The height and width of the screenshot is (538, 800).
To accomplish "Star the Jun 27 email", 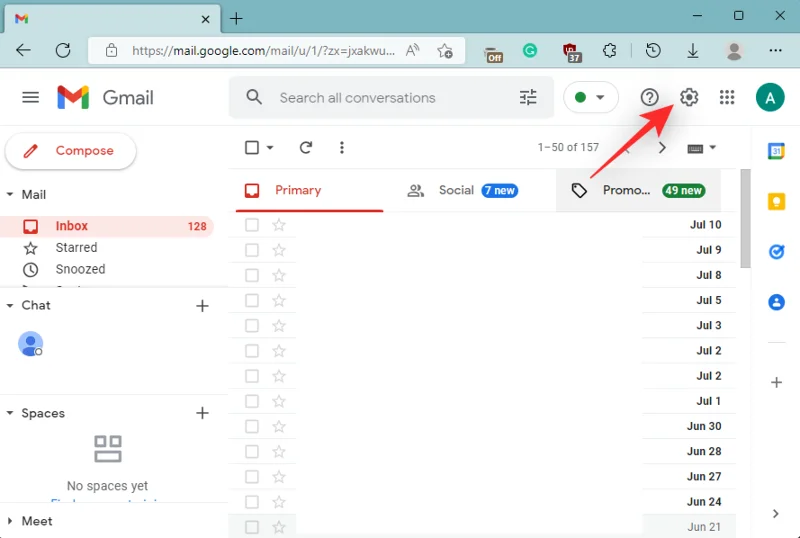I will click(279, 476).
